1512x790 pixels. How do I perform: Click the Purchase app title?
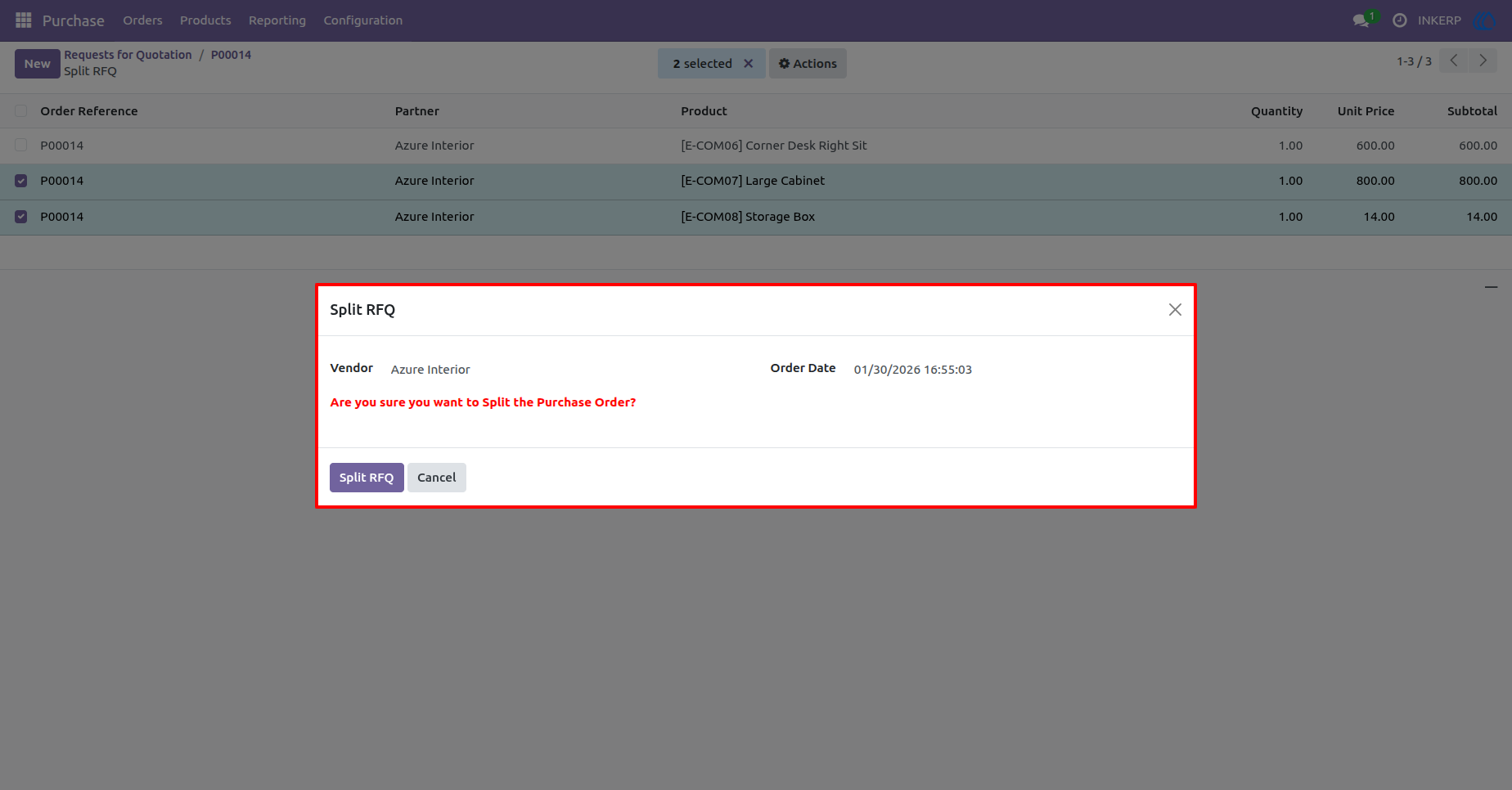(74, 20)
